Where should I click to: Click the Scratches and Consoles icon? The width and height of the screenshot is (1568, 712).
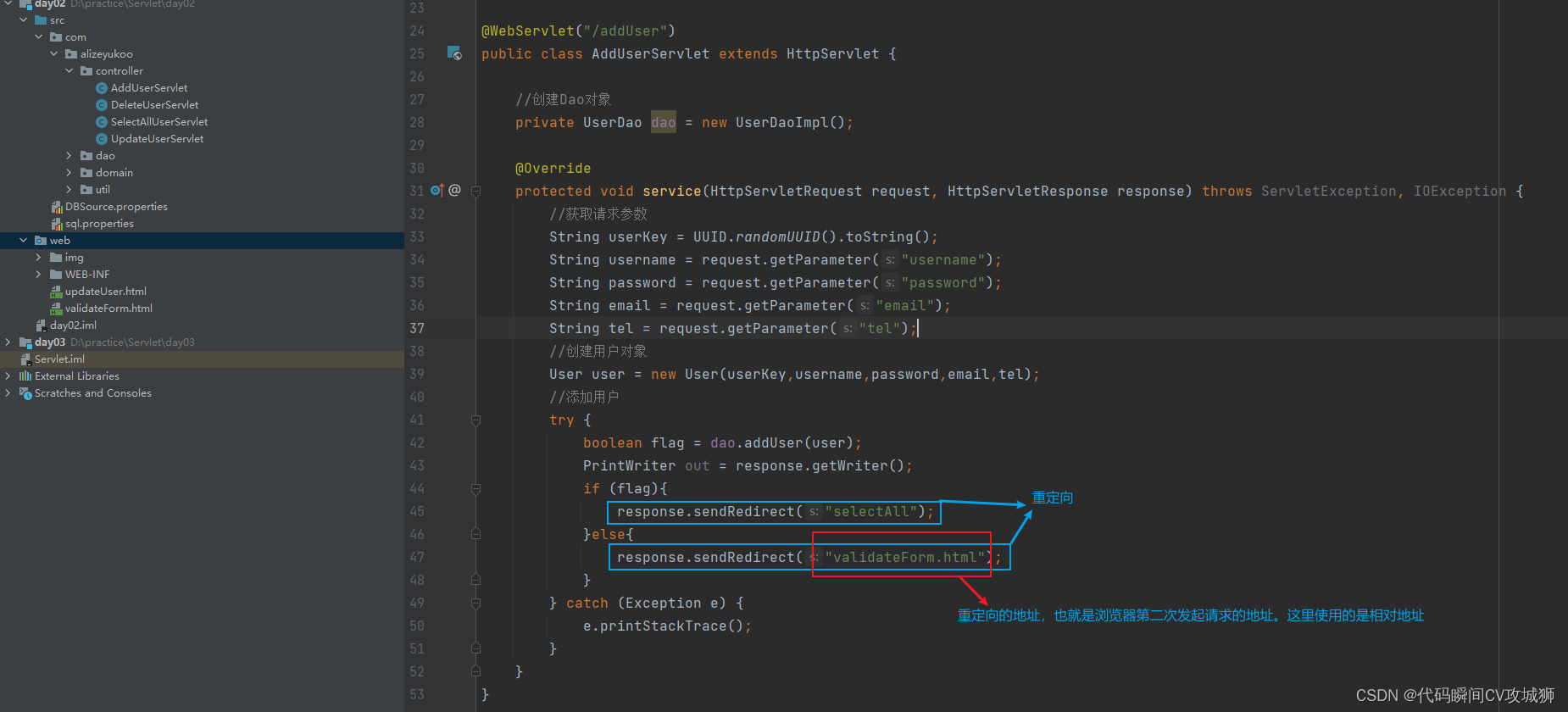coord(25,393)
